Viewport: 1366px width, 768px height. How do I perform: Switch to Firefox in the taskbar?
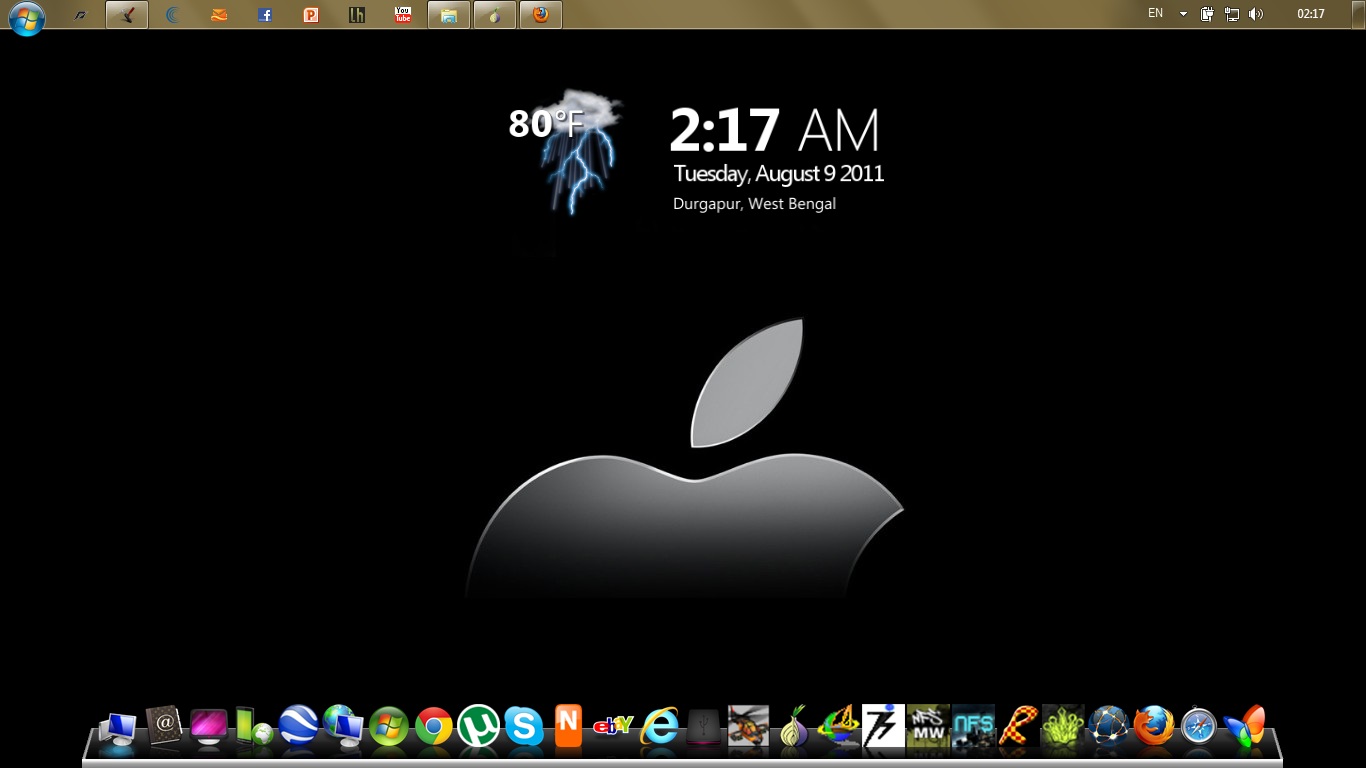click(x=541, y=15)
